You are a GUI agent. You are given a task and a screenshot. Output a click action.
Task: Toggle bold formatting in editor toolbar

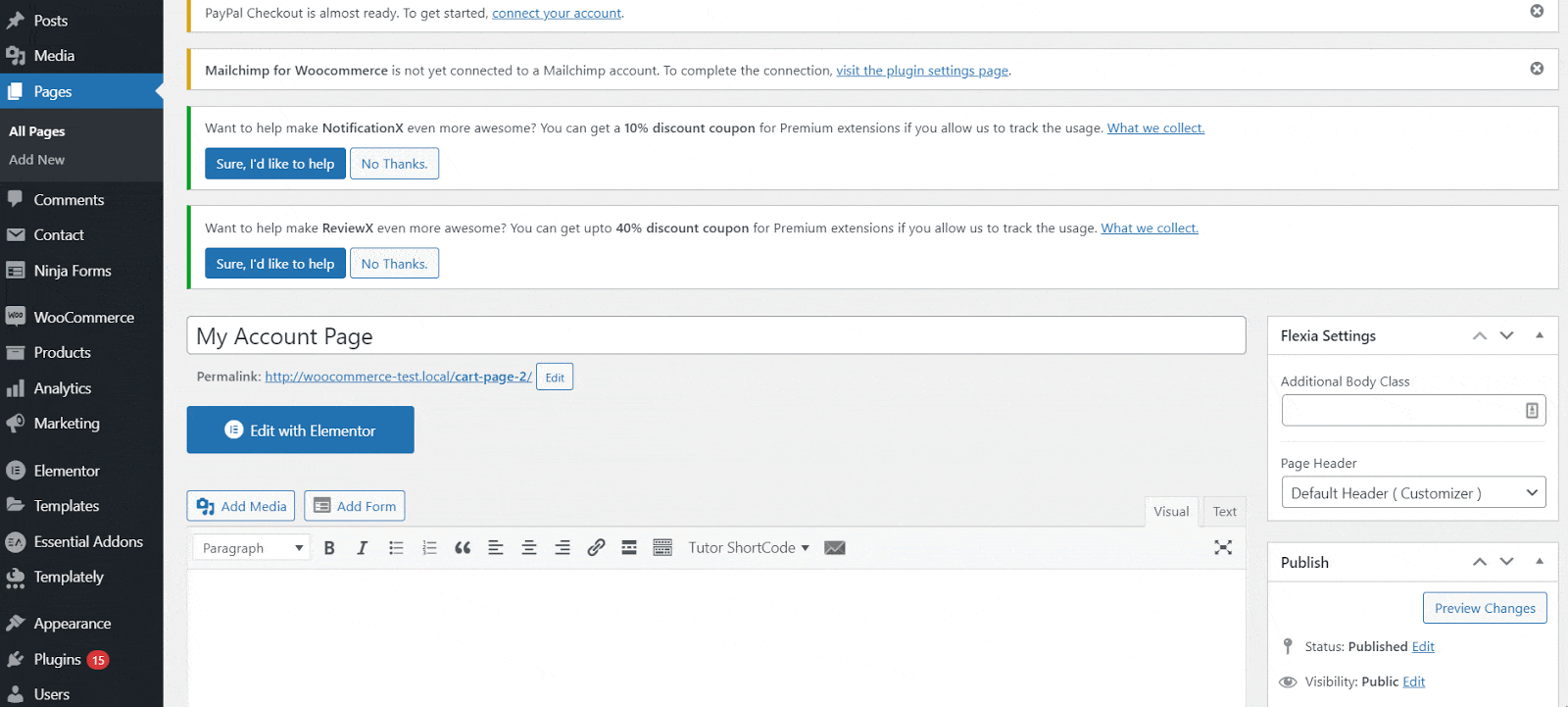(329, 548)
